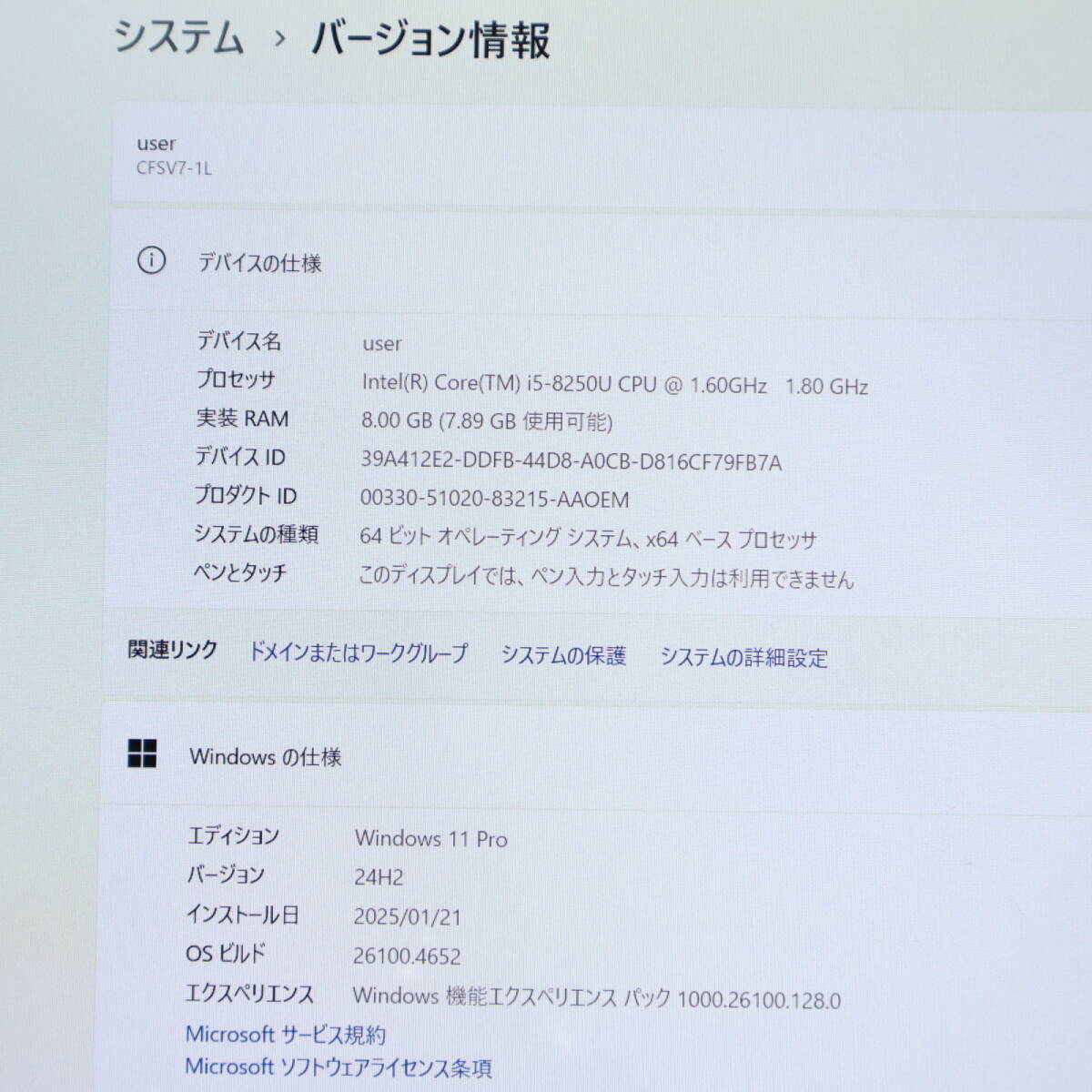Screen dimensions: 1092x1092
Task: Click the info icon beside デバイスの仕様
Action: [151, 261]
